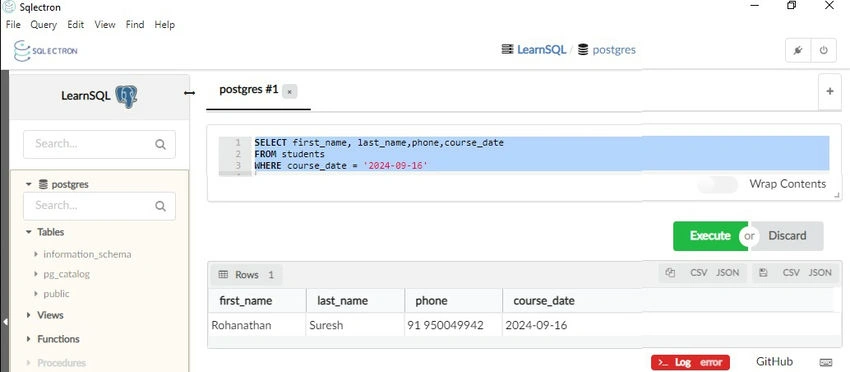Open the GitHub link
850x372 pixels.
pos(774,362)
